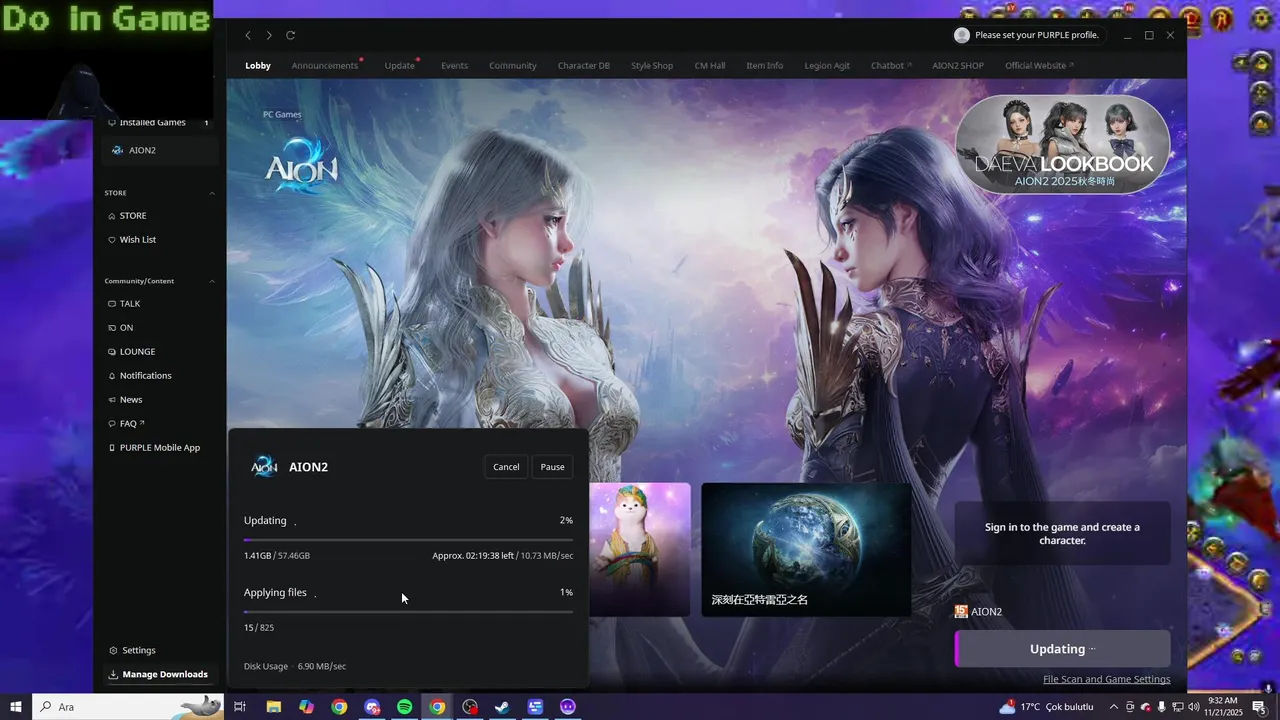
Task: Click the volume speaker tray icon
Action: [1193, 707]
